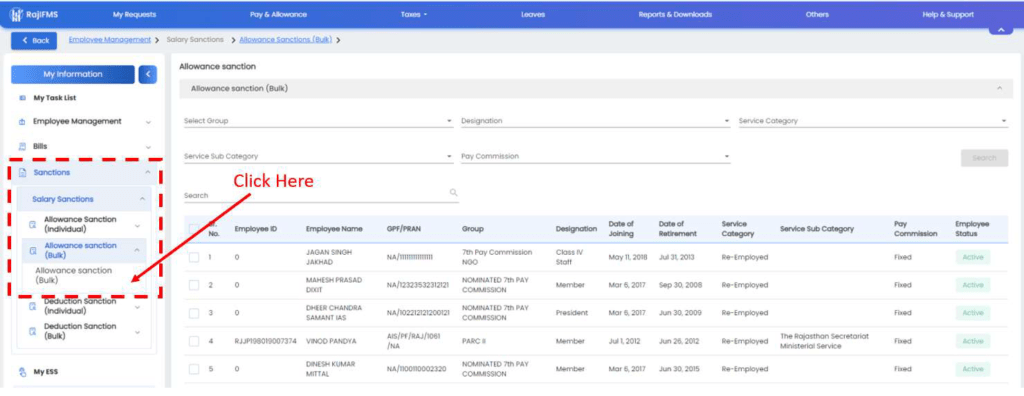This screenshot has height=396, width=1024.
Task: Click Active status badge for Jagan Singh Jakhad
Action: point(972,257)
